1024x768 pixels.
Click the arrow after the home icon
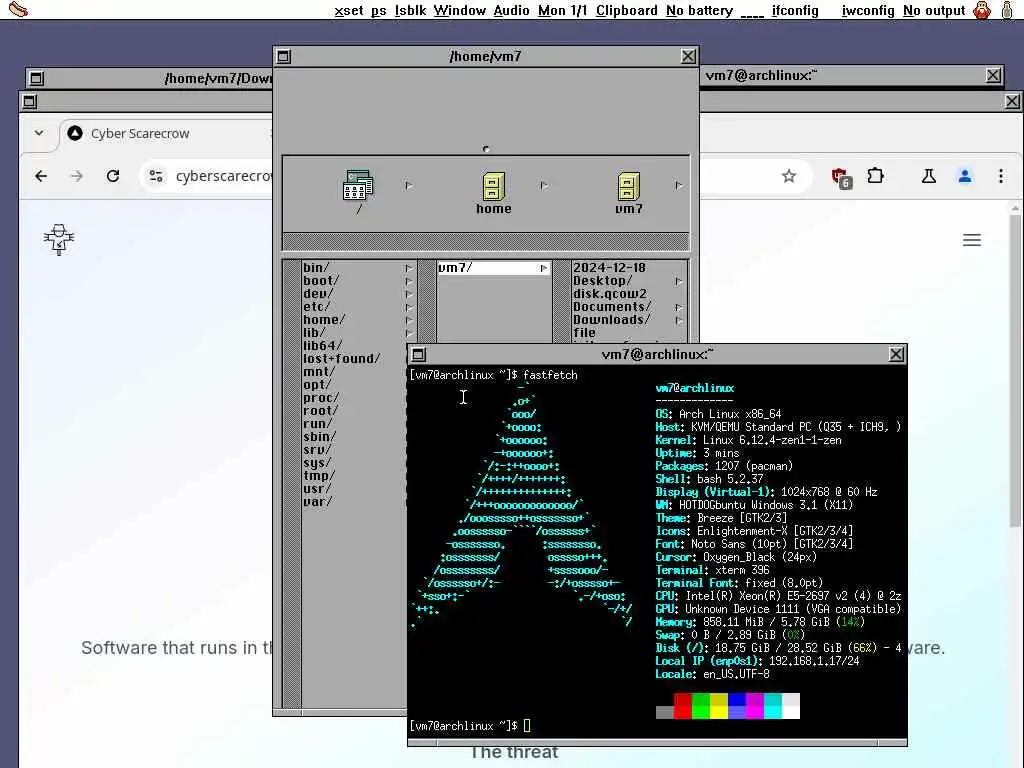[x=544, y=185]
